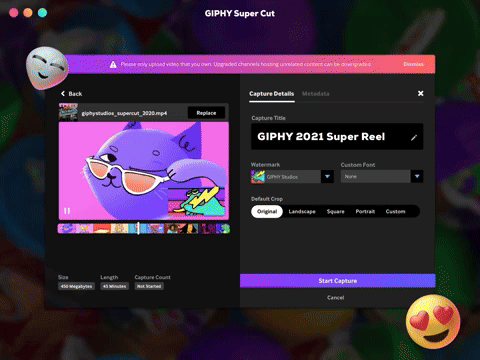Click the Start Capture button

pyautogui.click(x=338, y=281)
